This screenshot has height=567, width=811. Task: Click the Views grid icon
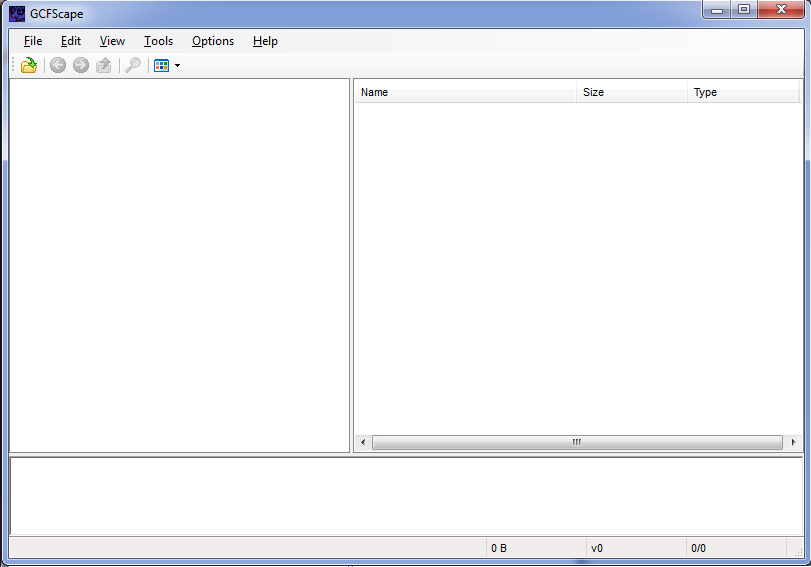[x=161, y=65]
